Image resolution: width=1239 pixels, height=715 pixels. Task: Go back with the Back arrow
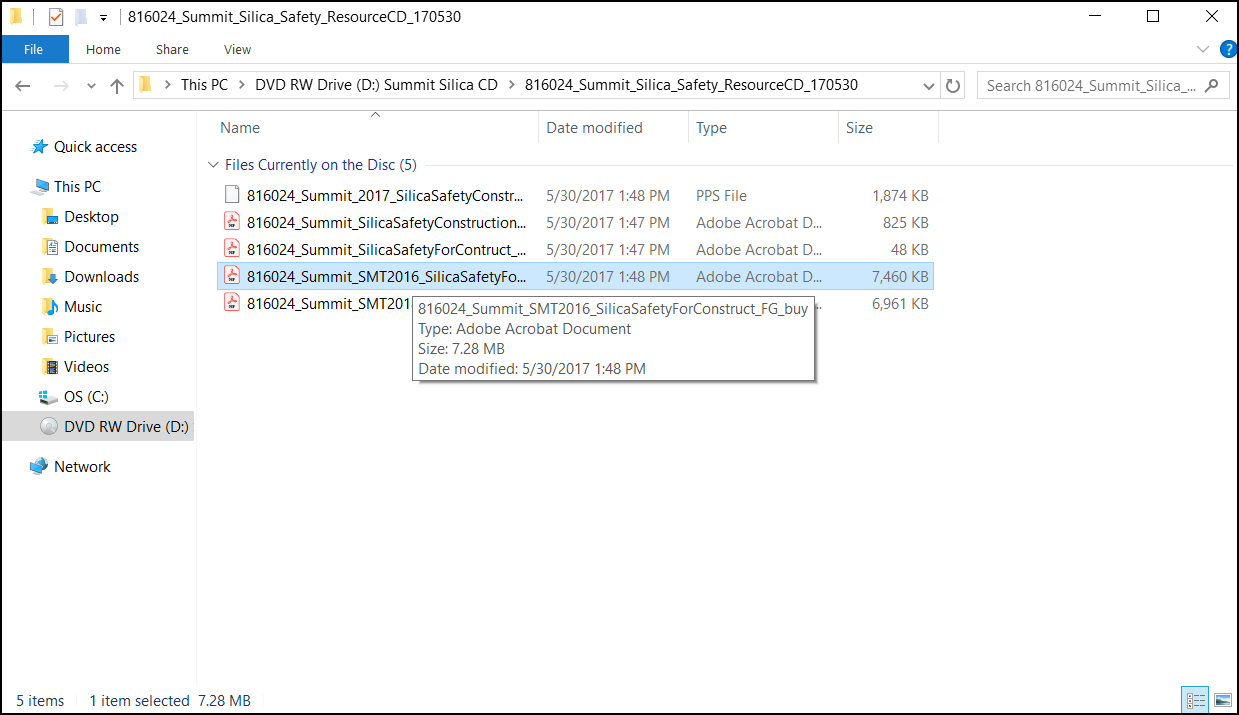pos(23,86)
